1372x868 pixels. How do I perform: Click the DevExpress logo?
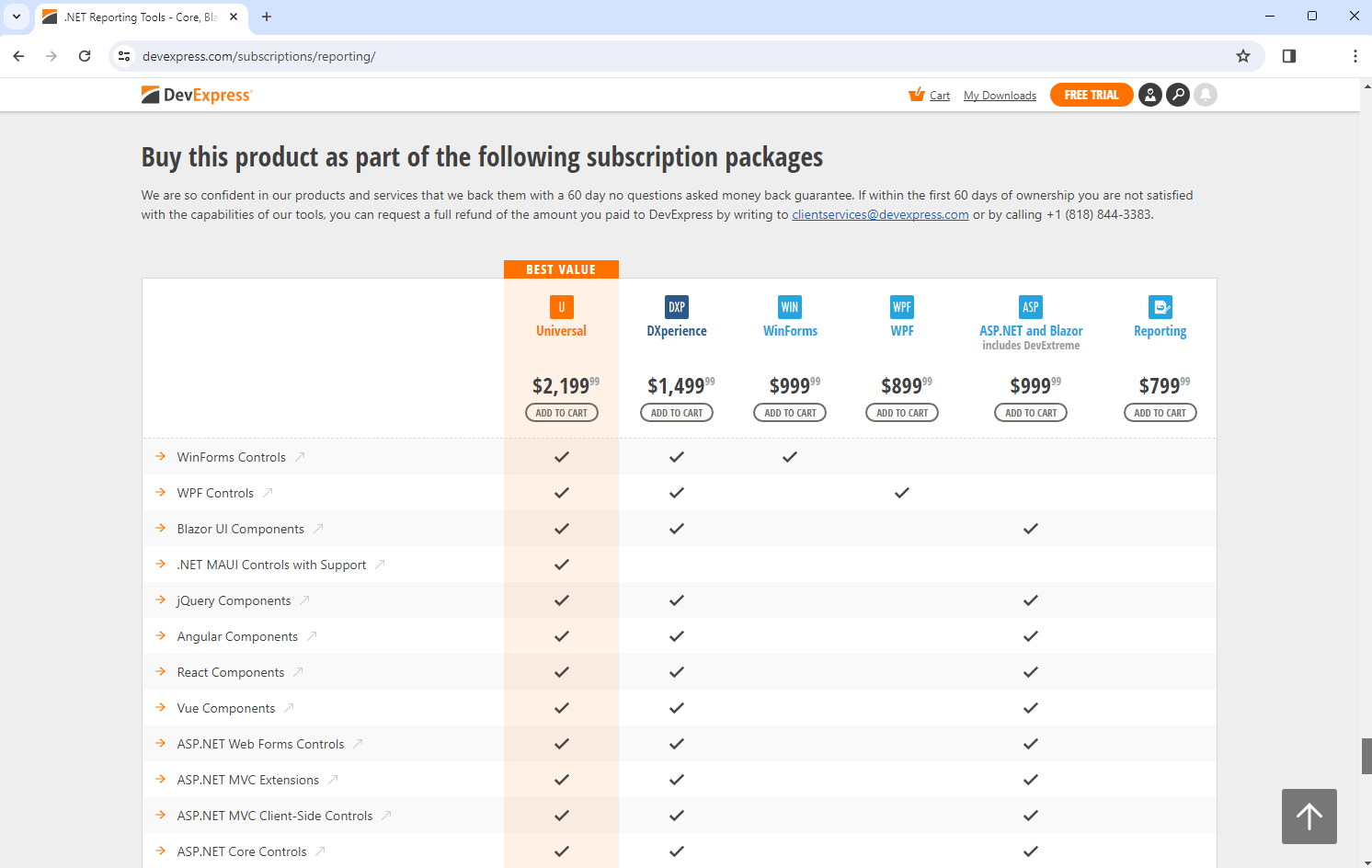click(196, 94)
